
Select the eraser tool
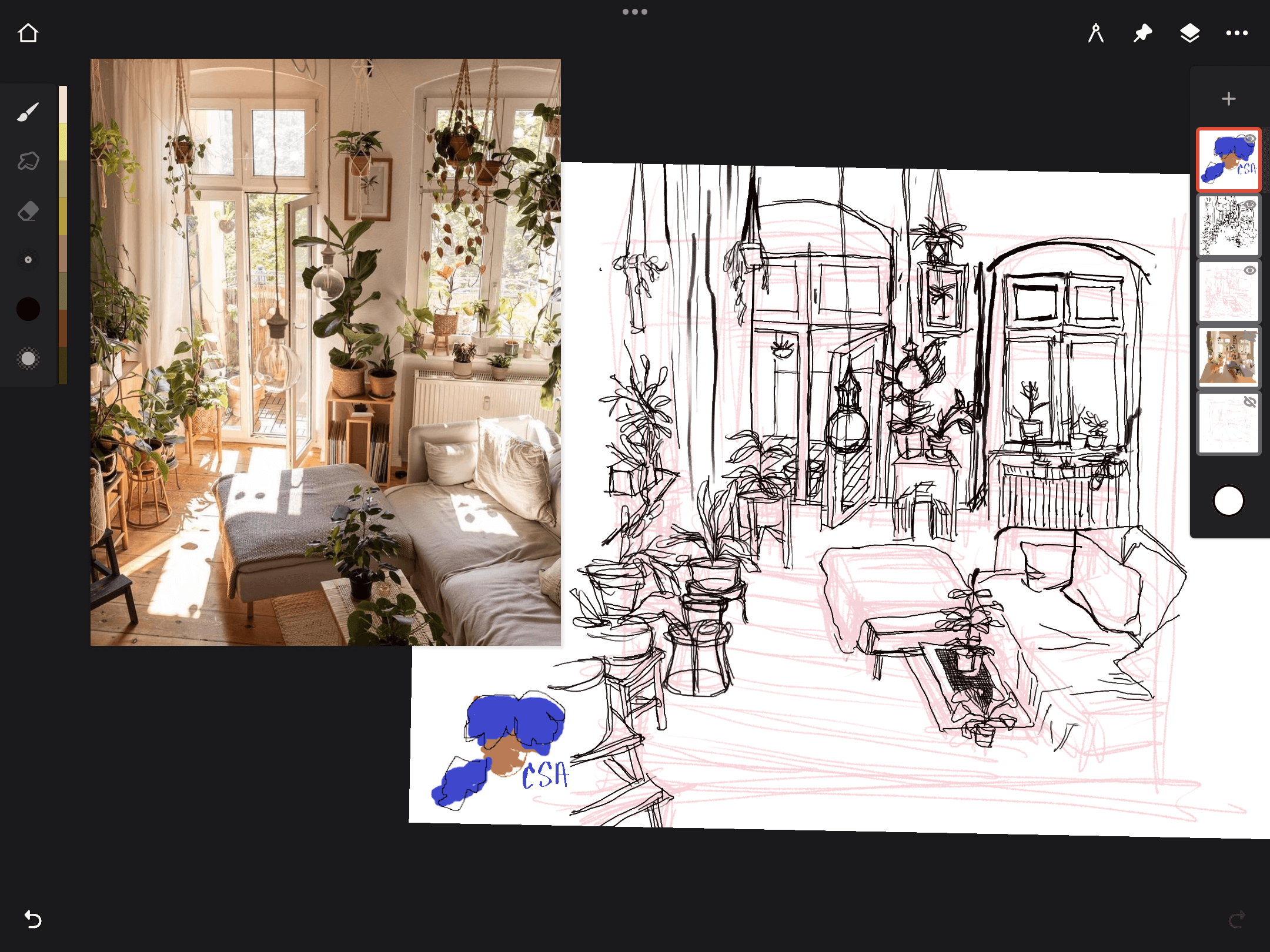28,210
